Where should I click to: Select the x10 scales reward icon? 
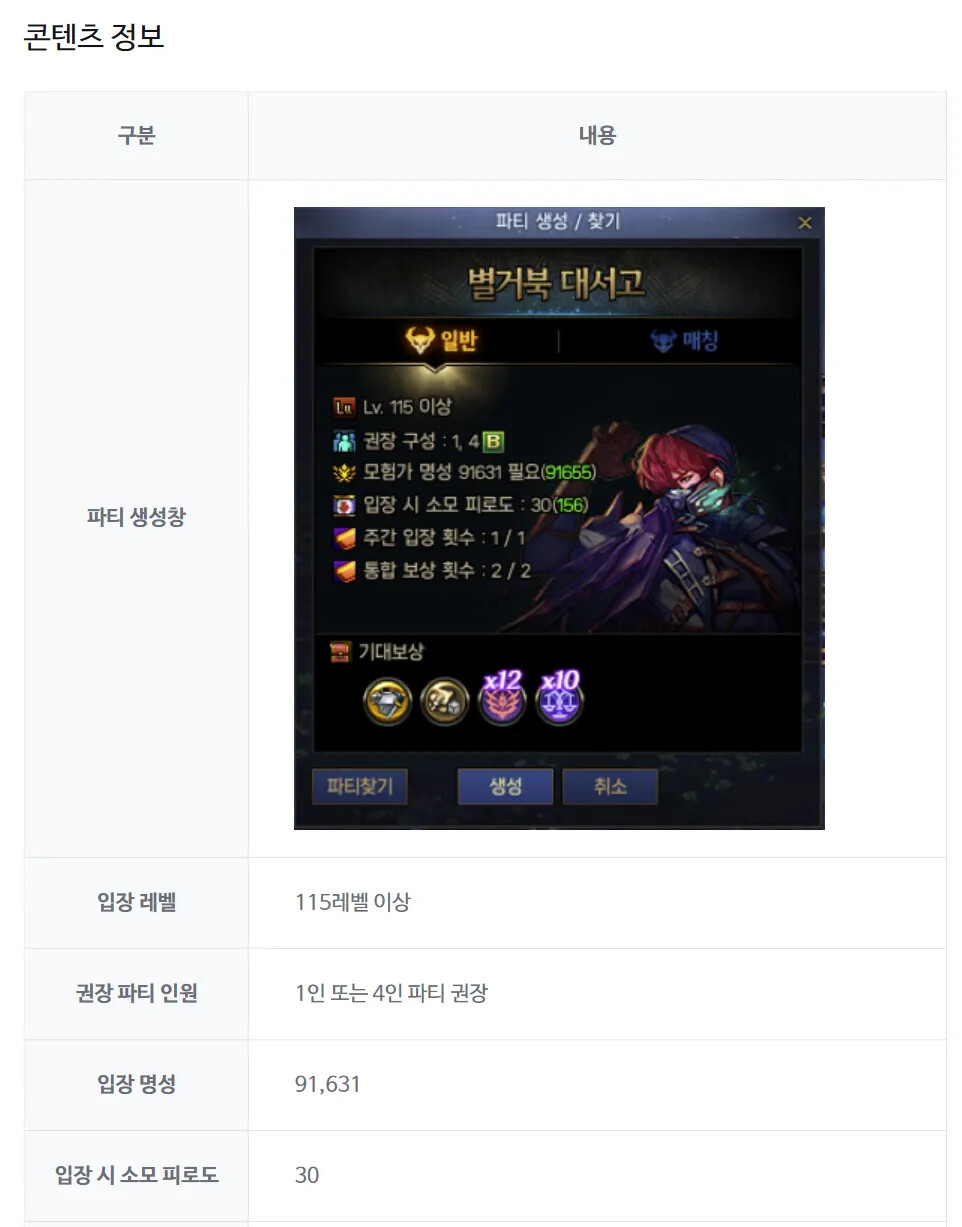coord(560,698)
